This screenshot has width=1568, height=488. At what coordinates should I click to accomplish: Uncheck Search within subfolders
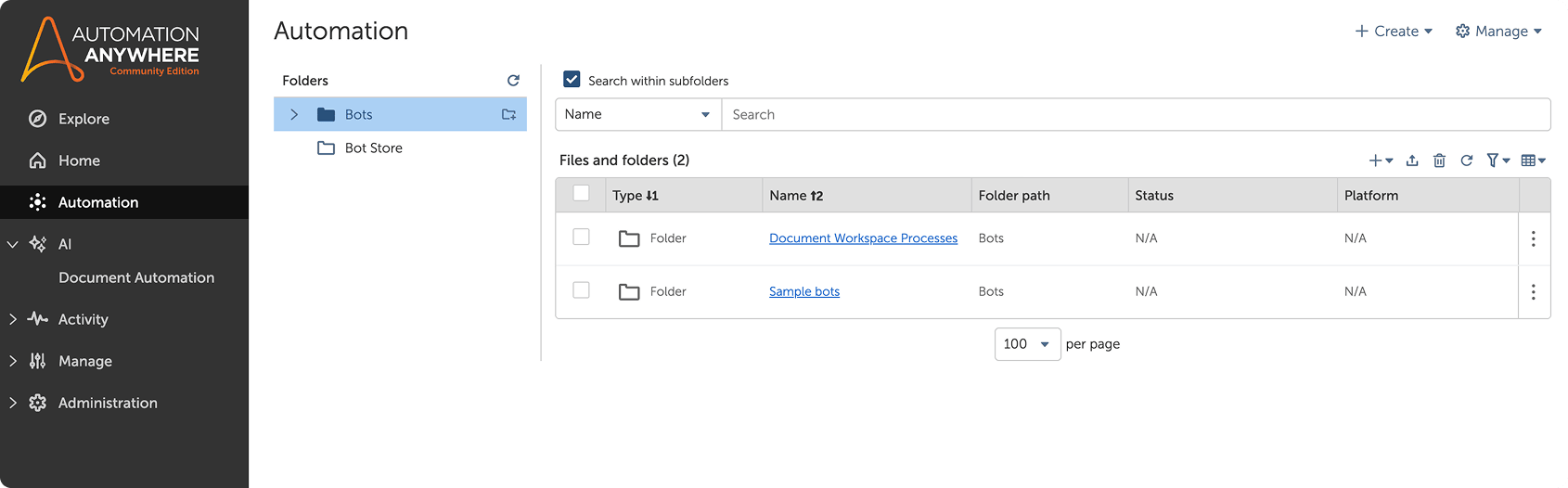coord(572,80)
